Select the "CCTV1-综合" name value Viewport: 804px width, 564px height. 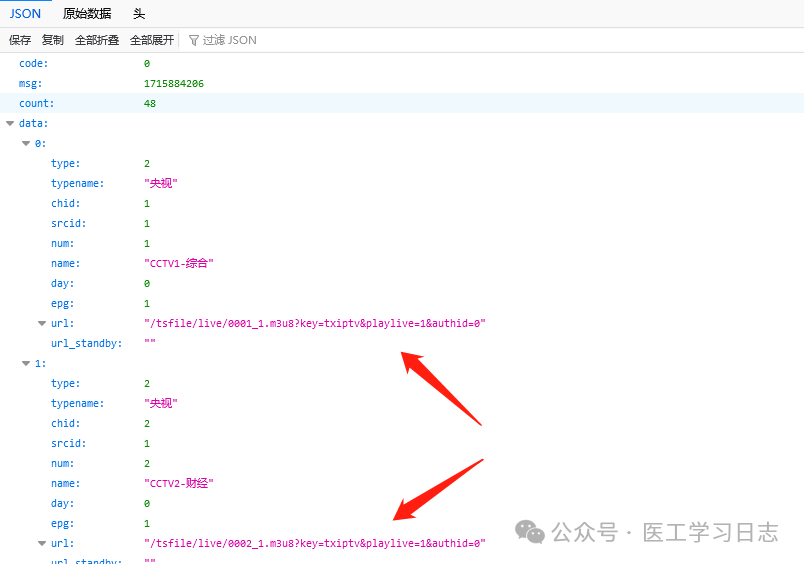(178, 264)
